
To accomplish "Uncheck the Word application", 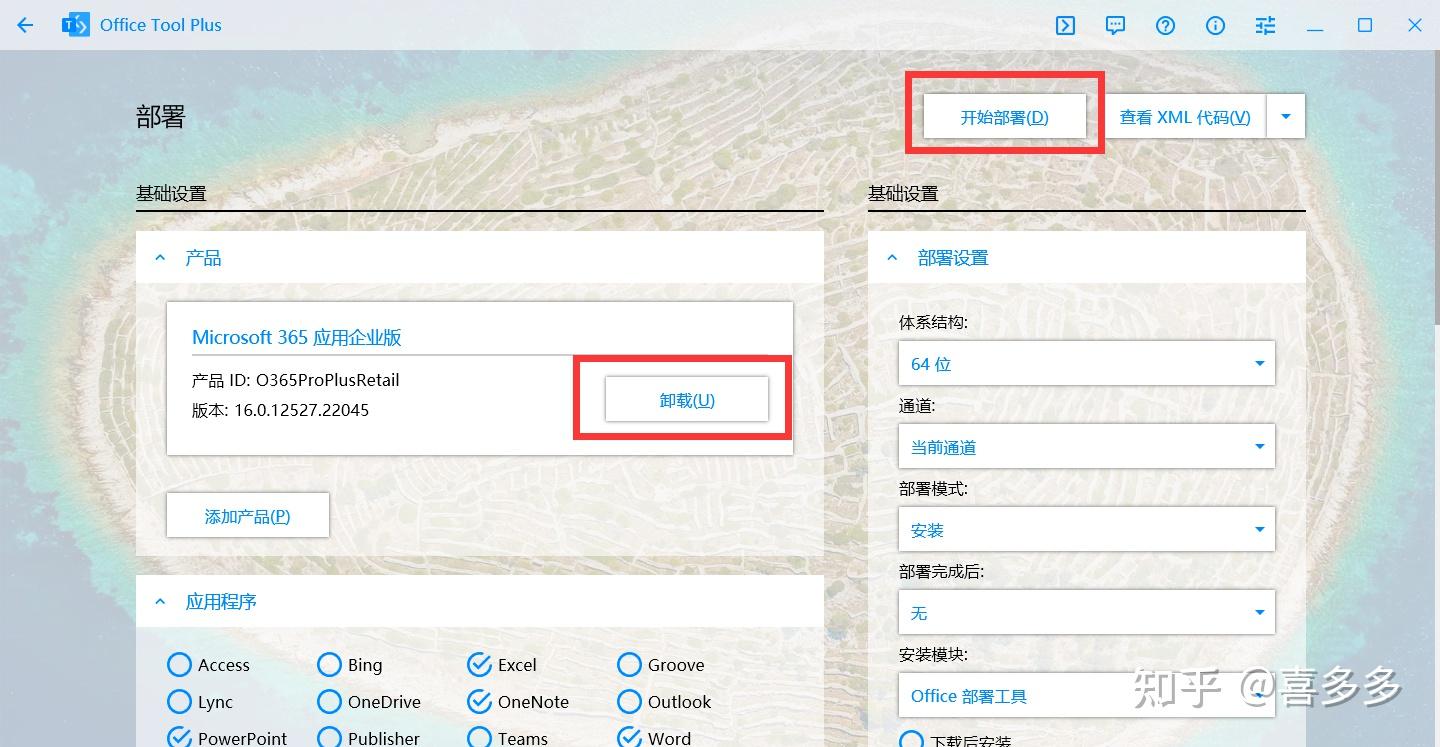I will 630,738.
